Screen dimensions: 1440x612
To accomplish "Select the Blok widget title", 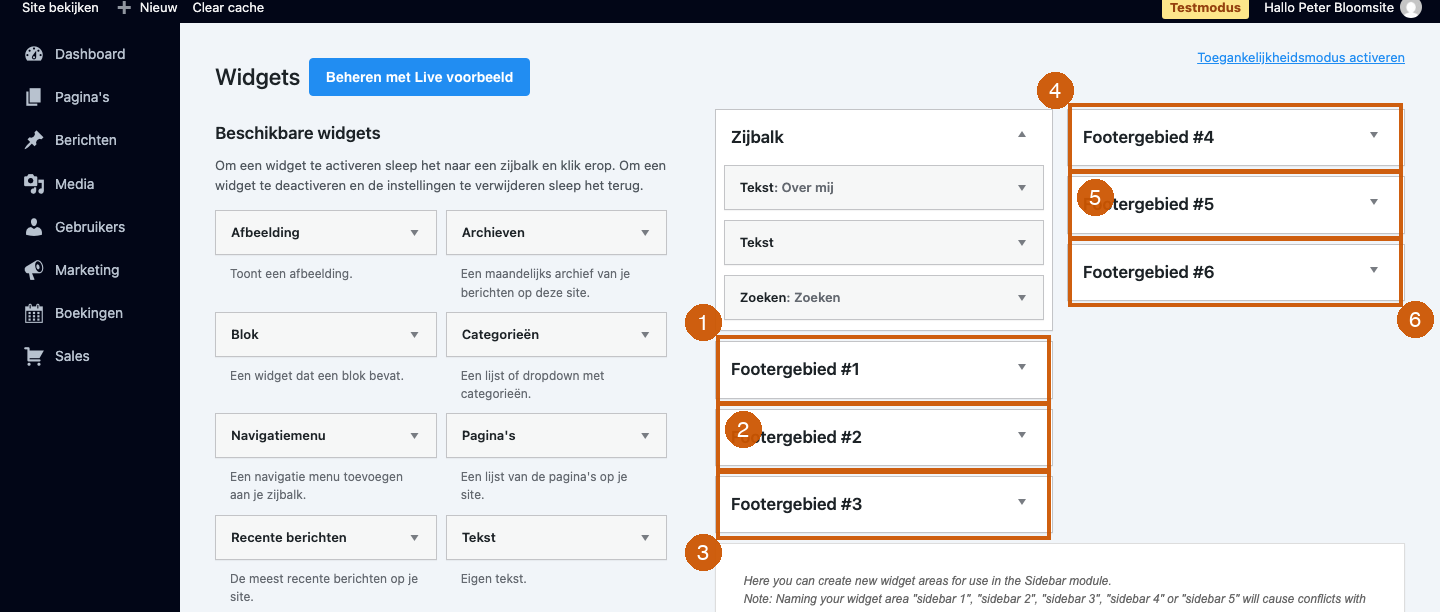I will 245,334.
